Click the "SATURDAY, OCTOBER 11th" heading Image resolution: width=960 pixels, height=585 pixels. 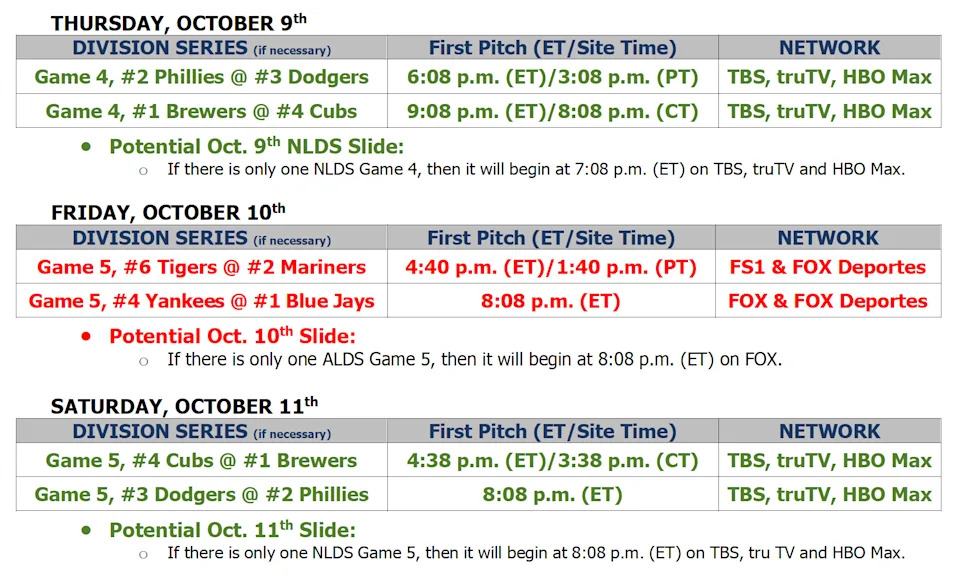(184, 406)
